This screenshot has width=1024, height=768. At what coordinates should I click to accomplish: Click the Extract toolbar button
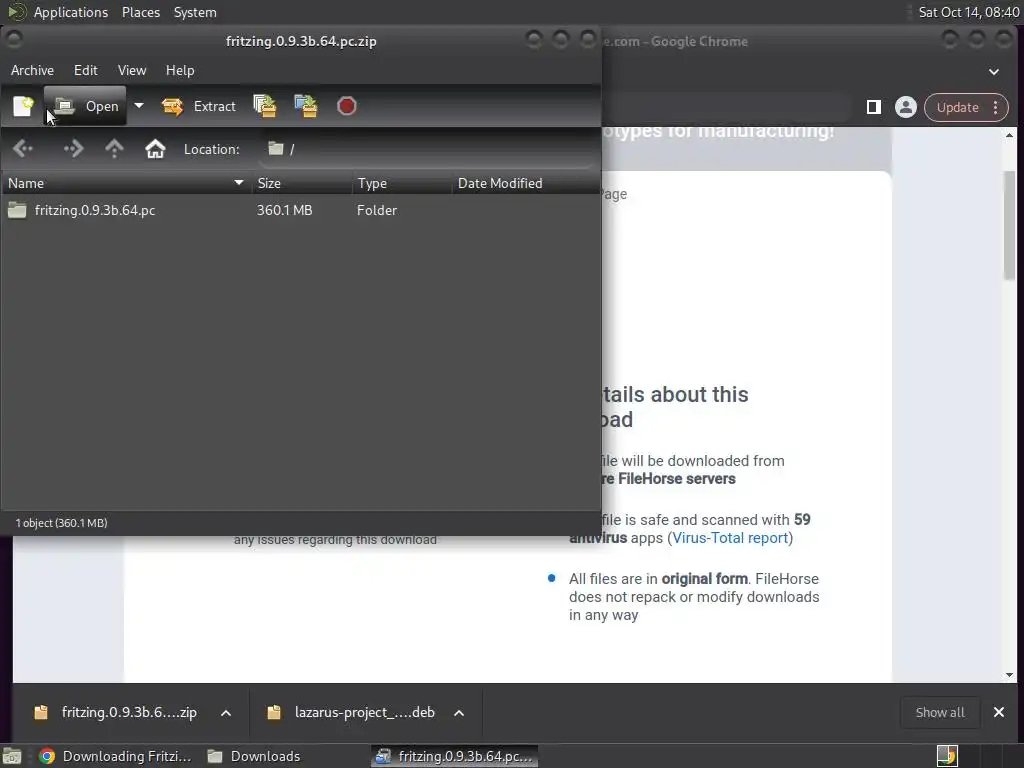199,106
